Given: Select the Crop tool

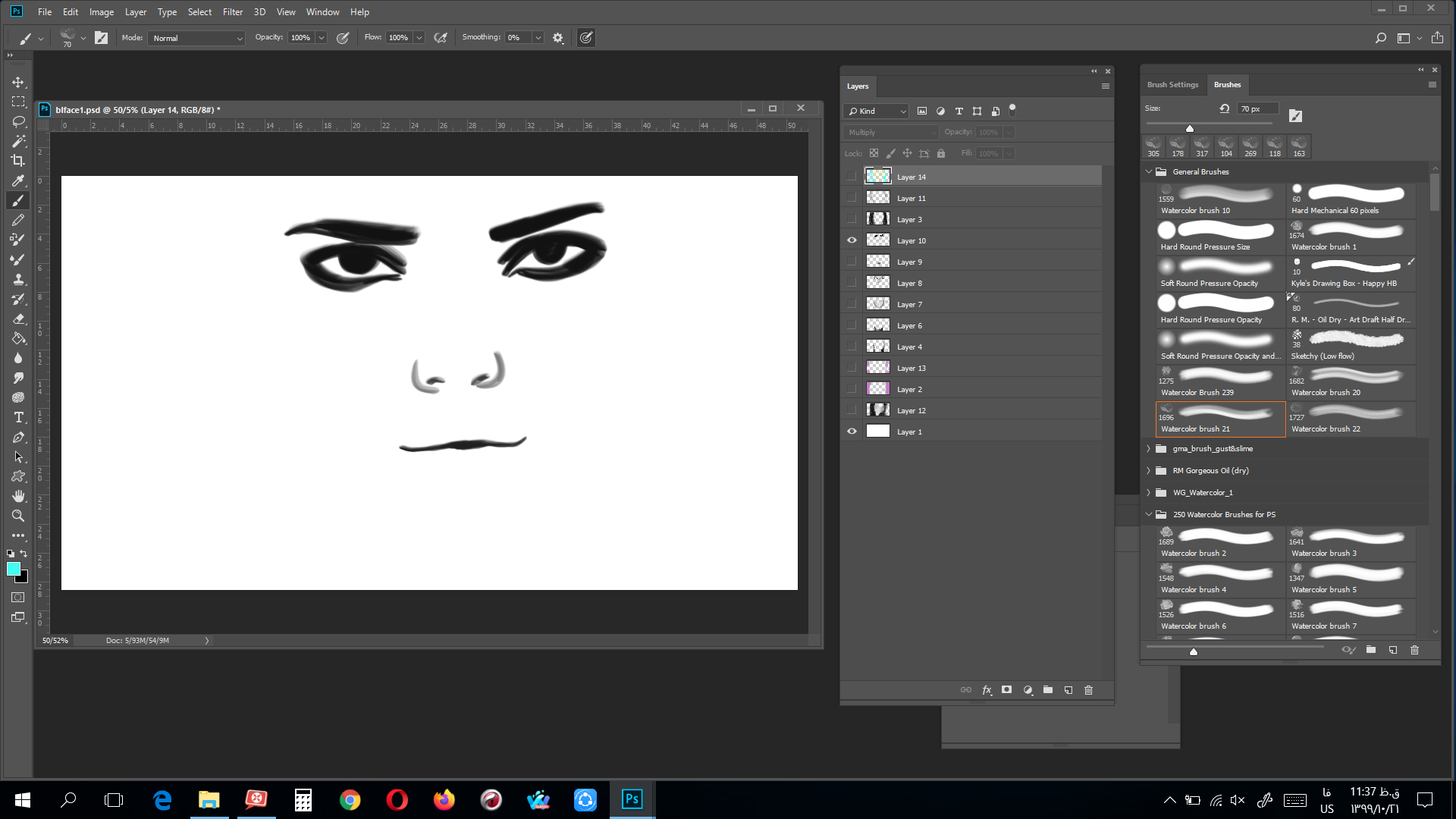Looking at the screenshot, I should click(18, 161).
